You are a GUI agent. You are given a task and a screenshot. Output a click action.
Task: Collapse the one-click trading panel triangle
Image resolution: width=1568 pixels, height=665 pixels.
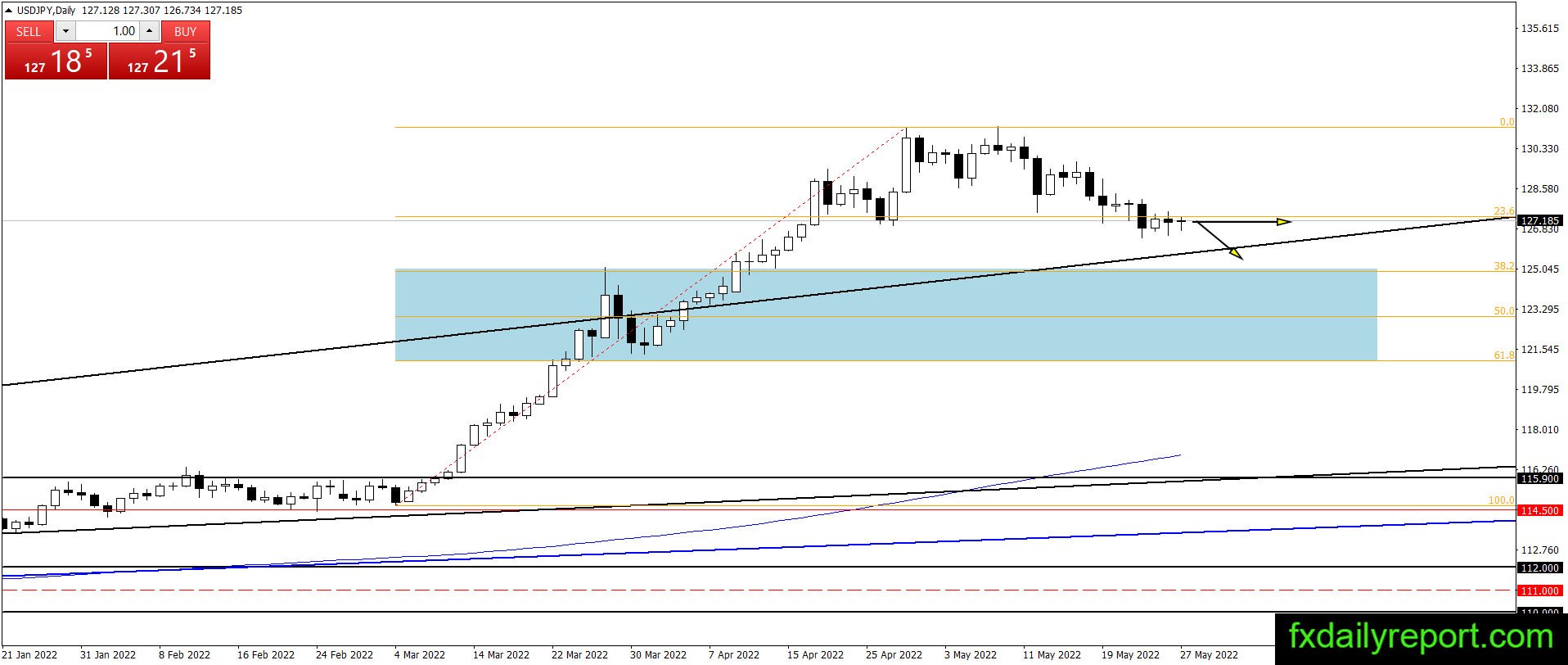9,11
